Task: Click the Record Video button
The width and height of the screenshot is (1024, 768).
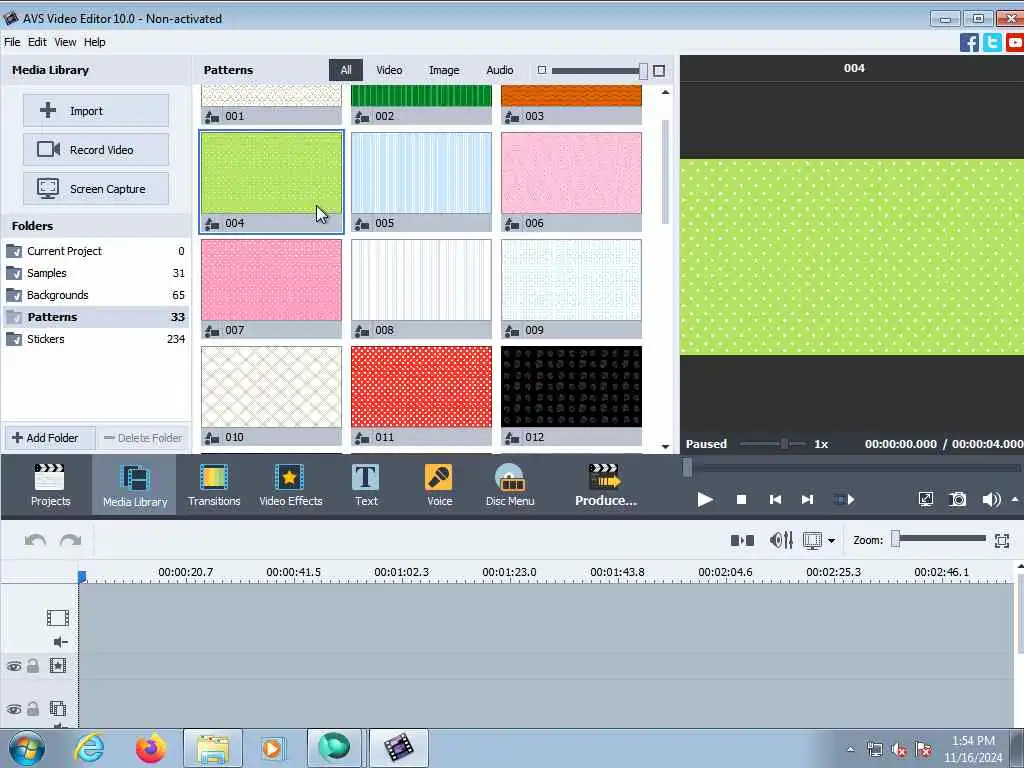Action: 96,150
